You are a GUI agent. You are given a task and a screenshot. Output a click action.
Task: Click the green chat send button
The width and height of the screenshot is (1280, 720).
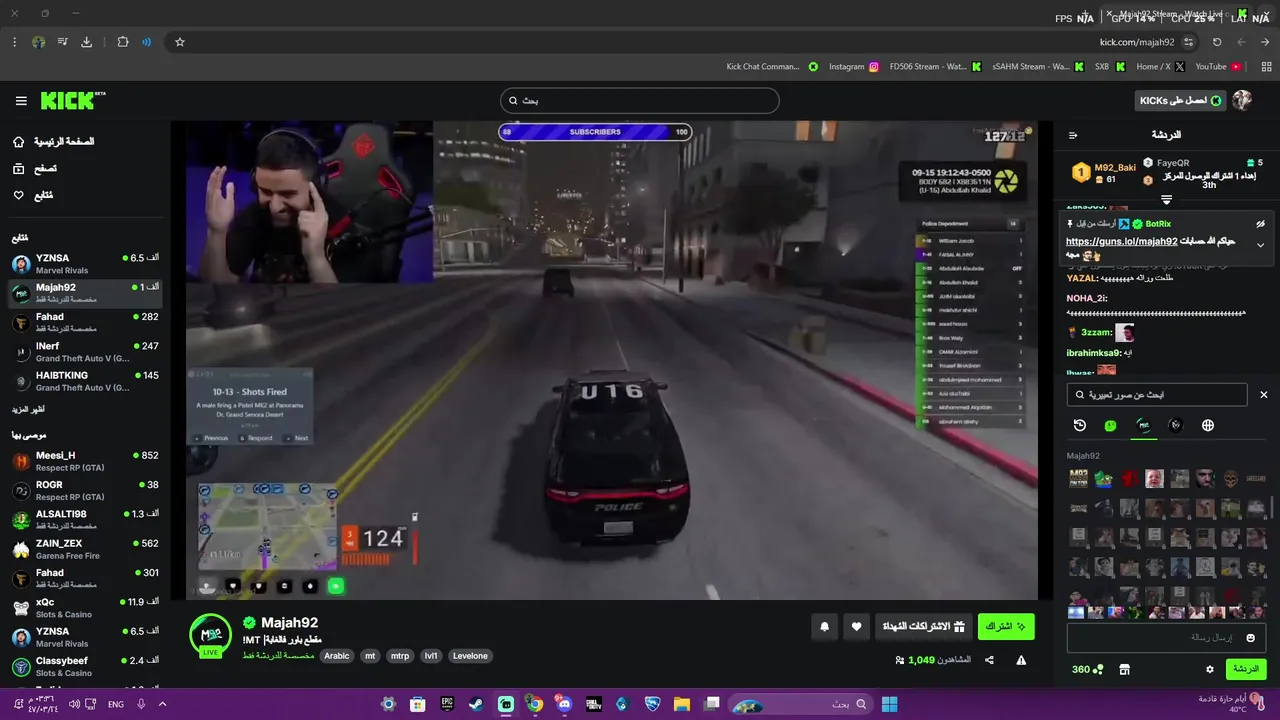(1246, 669)
